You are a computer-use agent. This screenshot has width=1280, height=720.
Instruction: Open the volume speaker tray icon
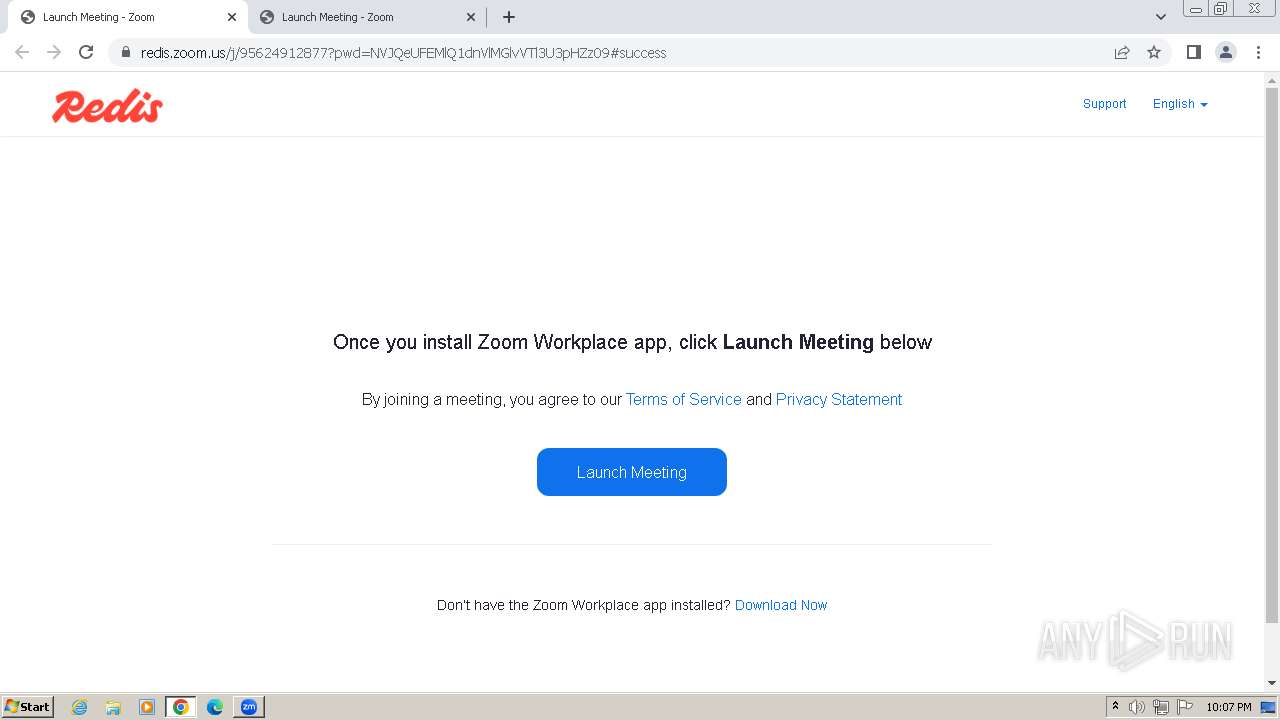coord(1137,707)
